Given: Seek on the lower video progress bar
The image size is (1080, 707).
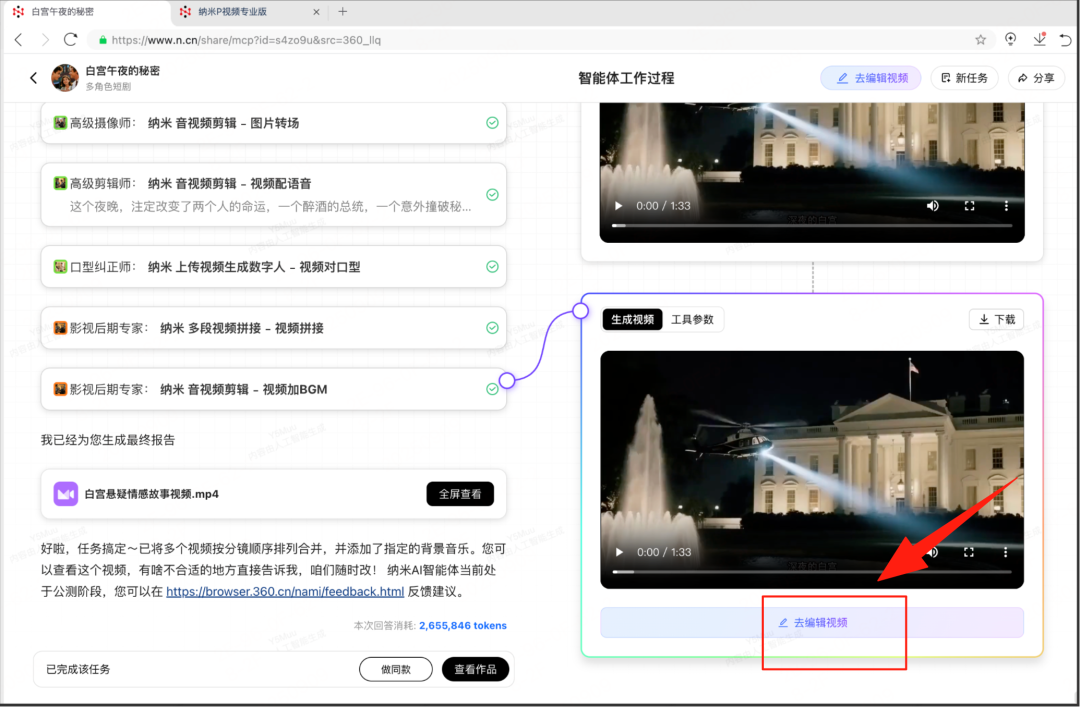Looking at the screenshot, I should [812, 572].
